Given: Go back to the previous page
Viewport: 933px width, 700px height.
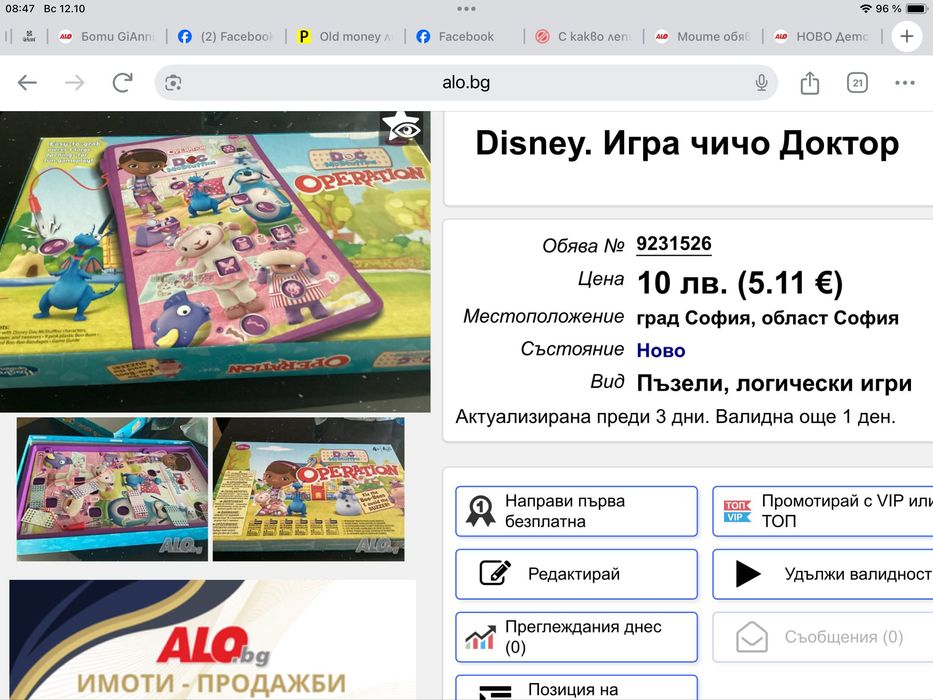Looking at the screenshot, I should (27, 83).
